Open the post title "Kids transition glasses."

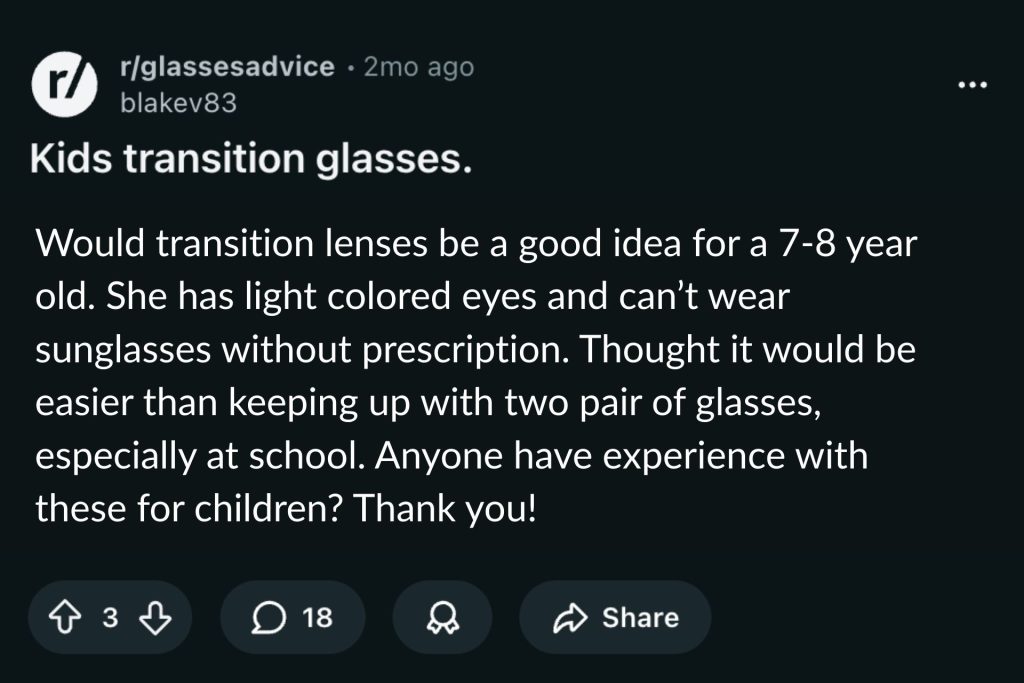pos(250,160)
